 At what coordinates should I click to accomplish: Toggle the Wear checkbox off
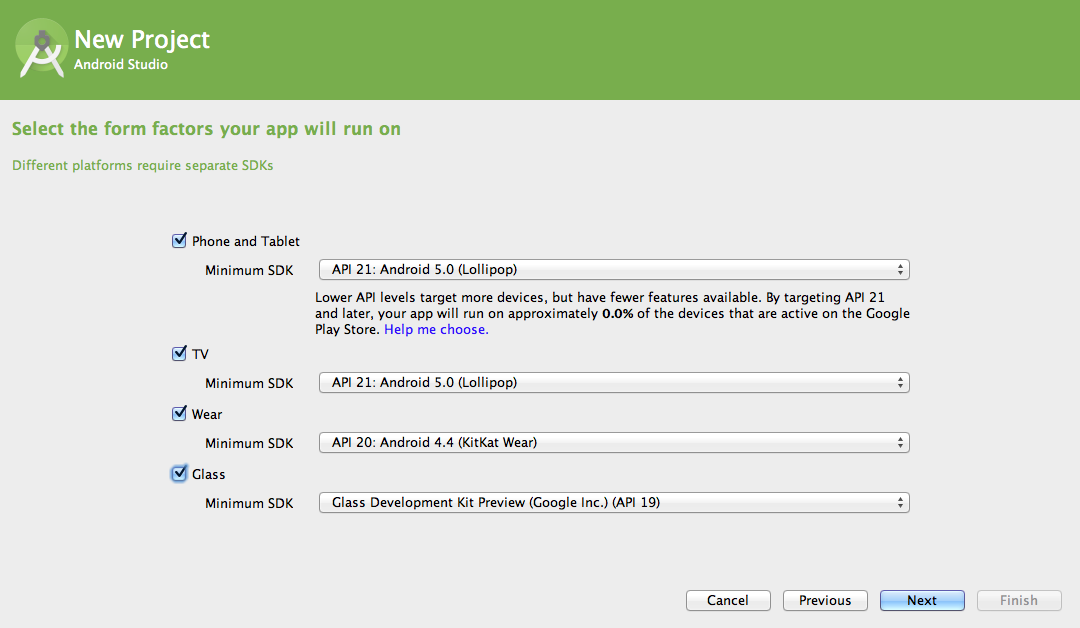pos(180,414)
